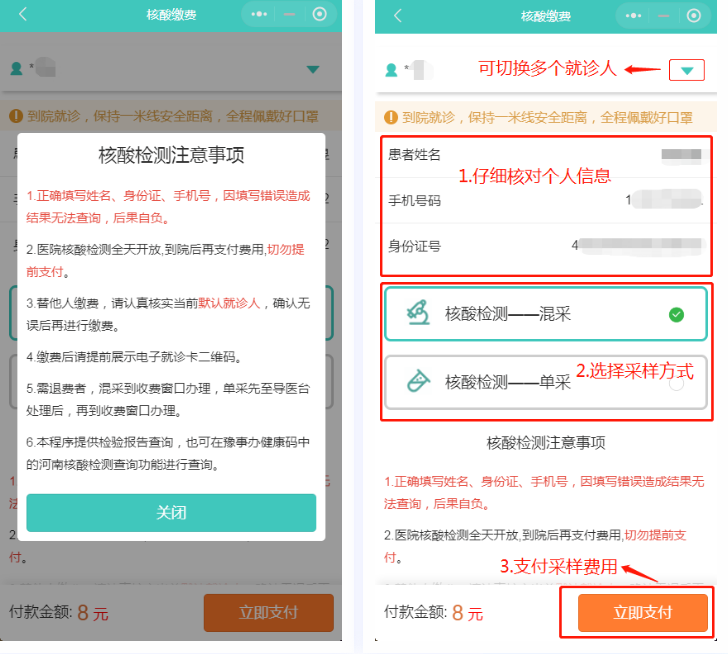Click the microscope icon for 混采

(x=418, y=313)
